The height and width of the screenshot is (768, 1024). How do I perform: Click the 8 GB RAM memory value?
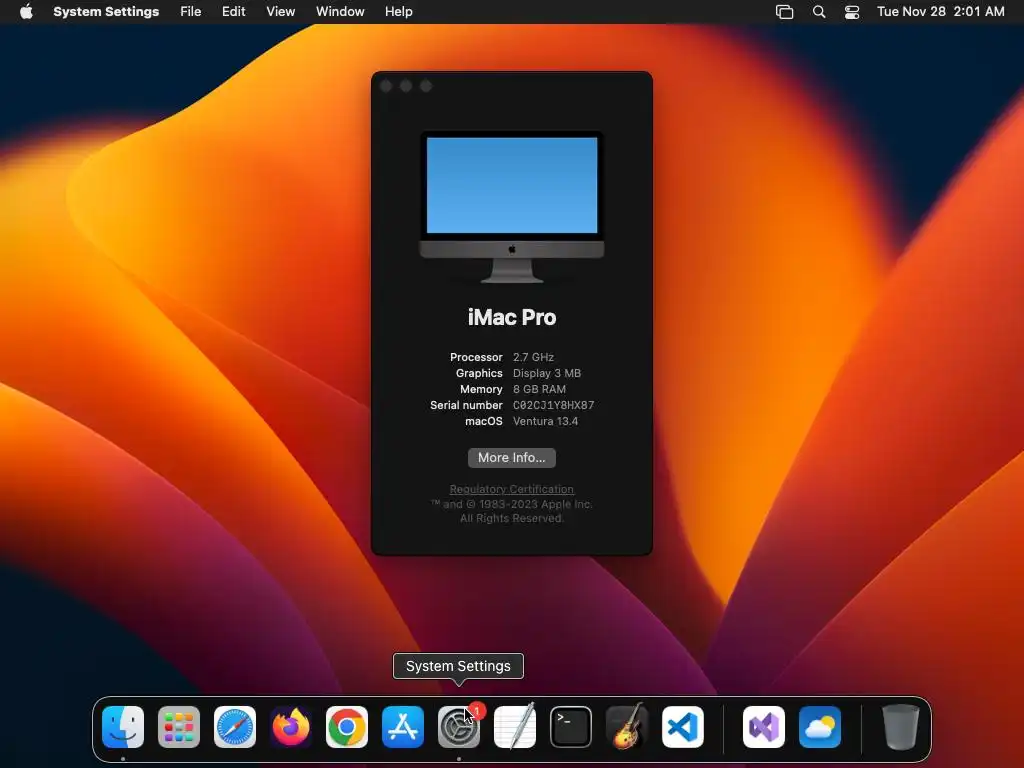tap(539, 389)
